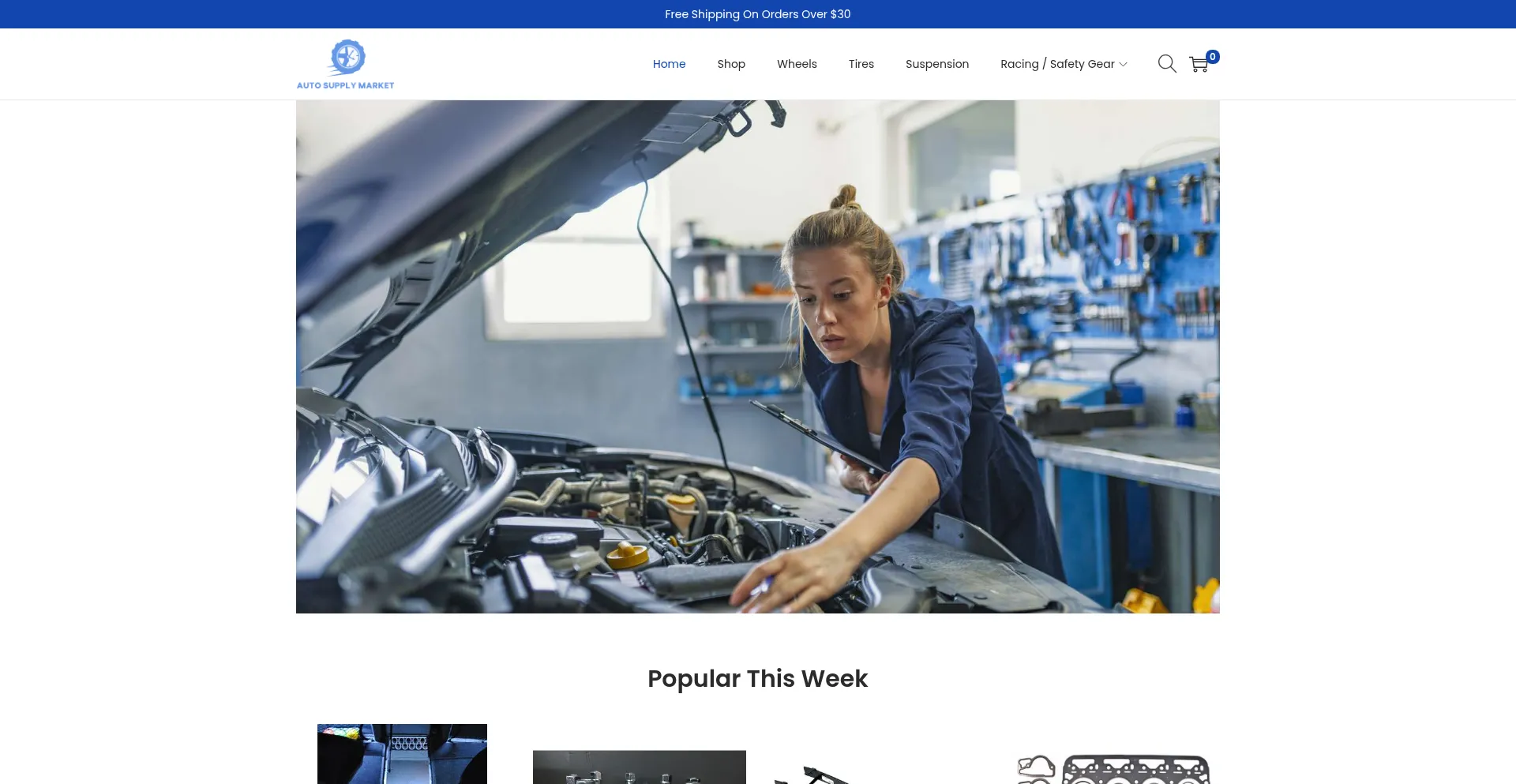This screenshot has width=1516, height=784.
Task: Click the cart item count badge
Action: [x=1213, y=57]
